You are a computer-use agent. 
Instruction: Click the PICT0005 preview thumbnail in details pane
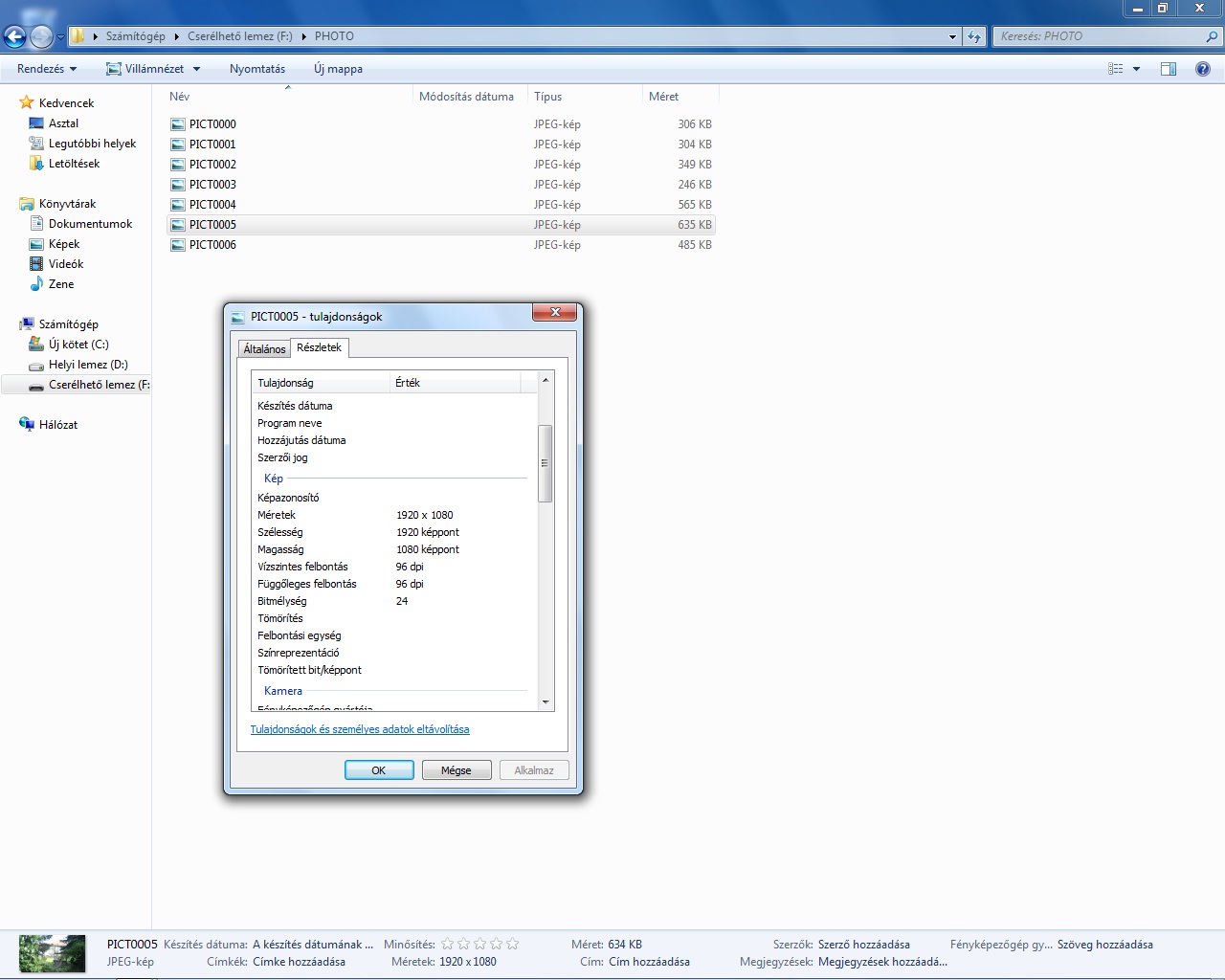pos(52,953)
